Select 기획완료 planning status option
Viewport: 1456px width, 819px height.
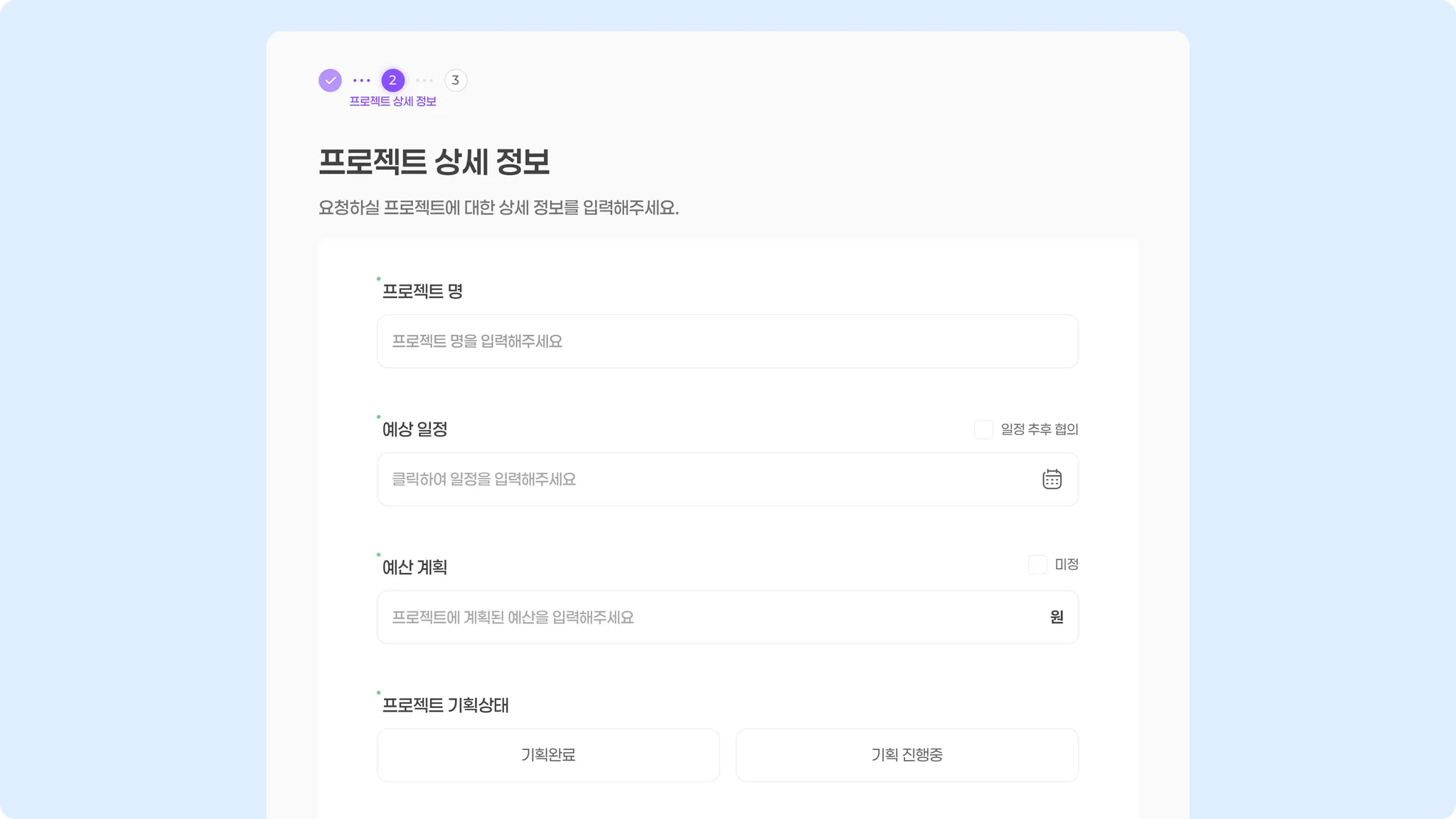548,755
